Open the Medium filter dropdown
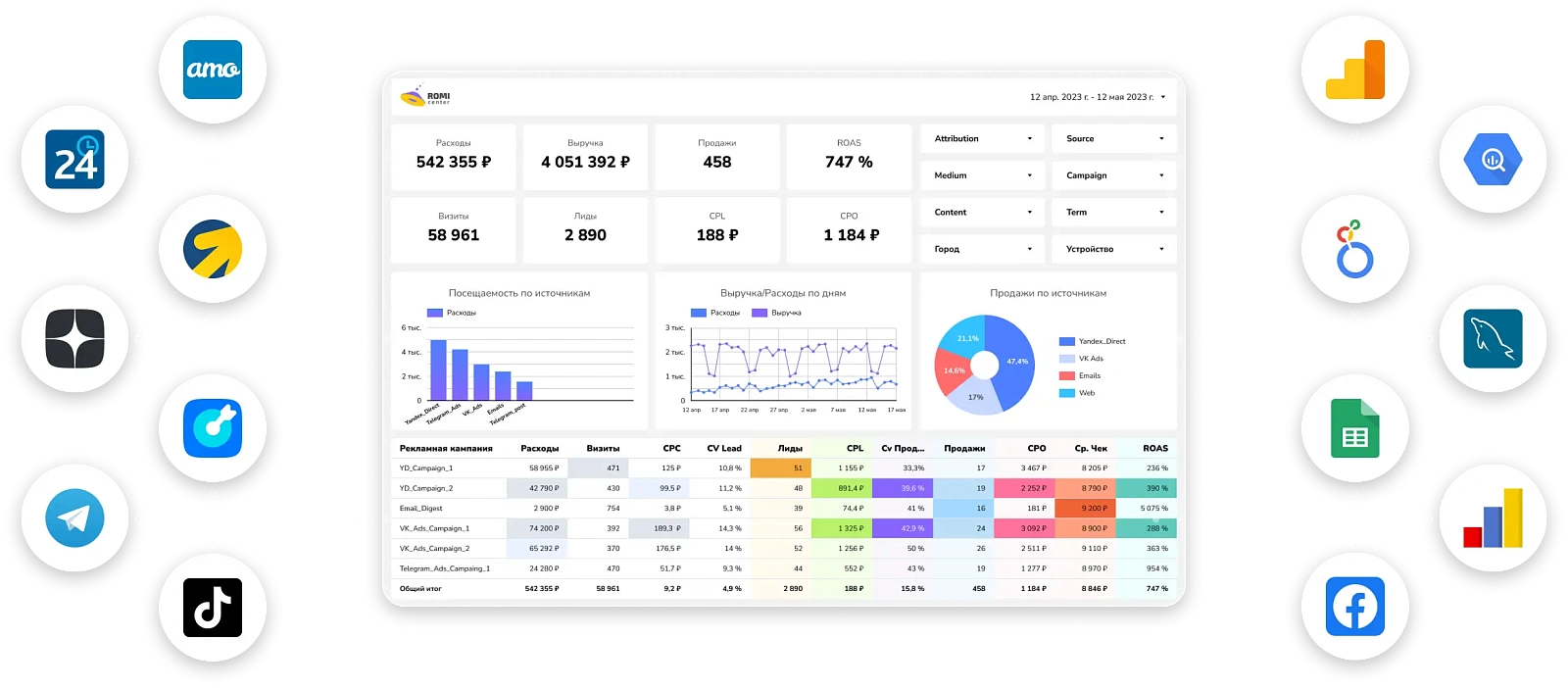Viewport: 1568px width, 688px height. 983,175
